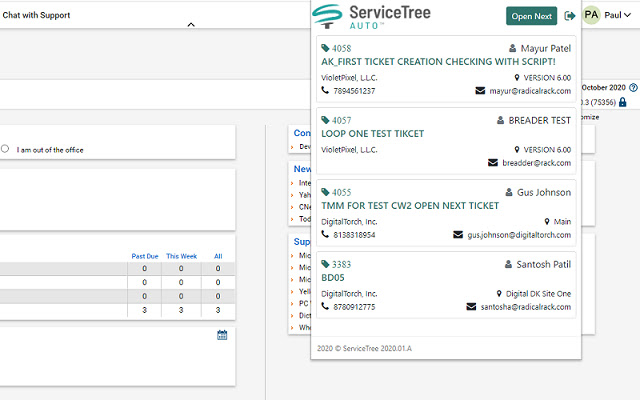Click location pin beside Main

[x=547, y=221]
